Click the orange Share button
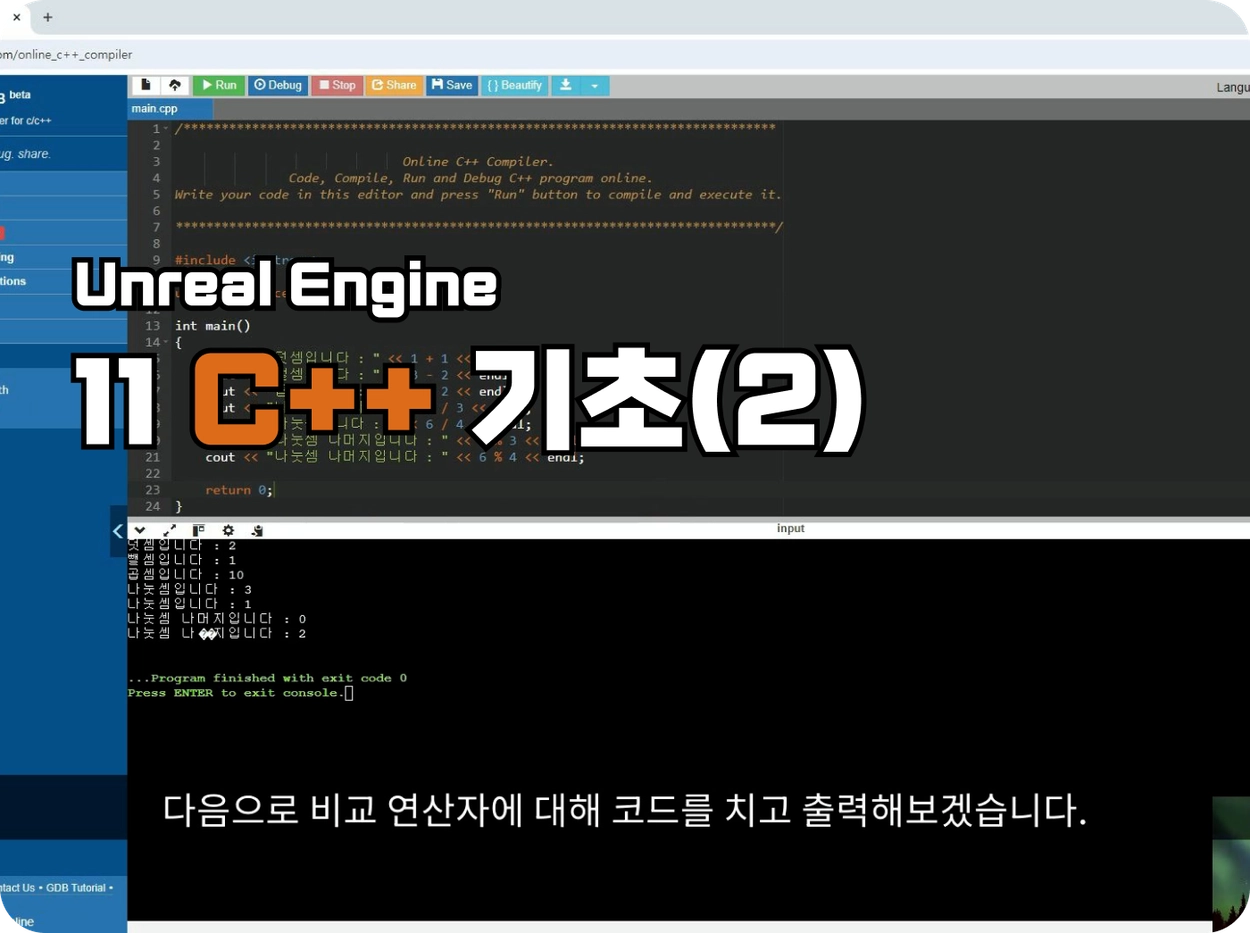Image resolution: width=1250 pixels, height=933 pixels. click(394, 85)
